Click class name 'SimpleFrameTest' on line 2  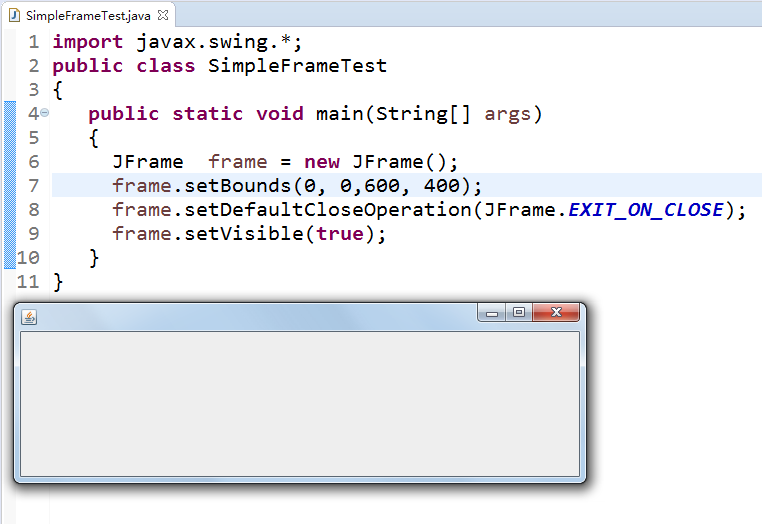point(297,66)
